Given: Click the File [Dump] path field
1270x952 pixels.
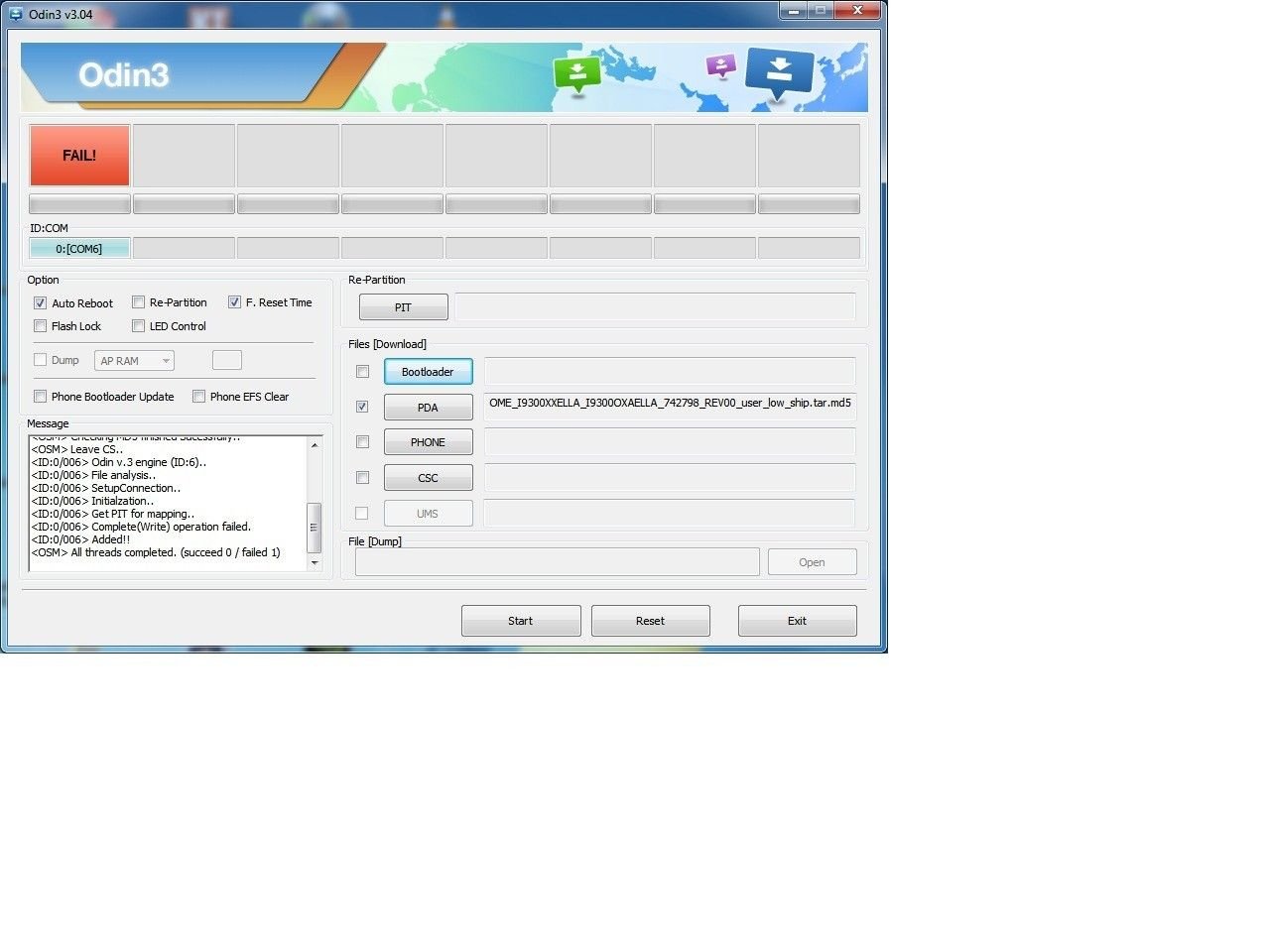Looking at the screenshot, I should point(558,562).
